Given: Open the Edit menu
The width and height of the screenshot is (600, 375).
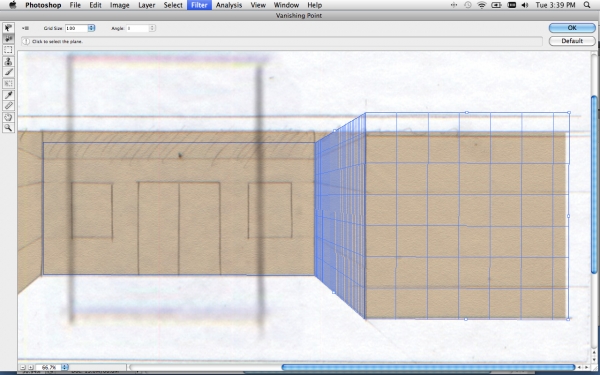Looking at the screenshot, I should tap(95, 5).
